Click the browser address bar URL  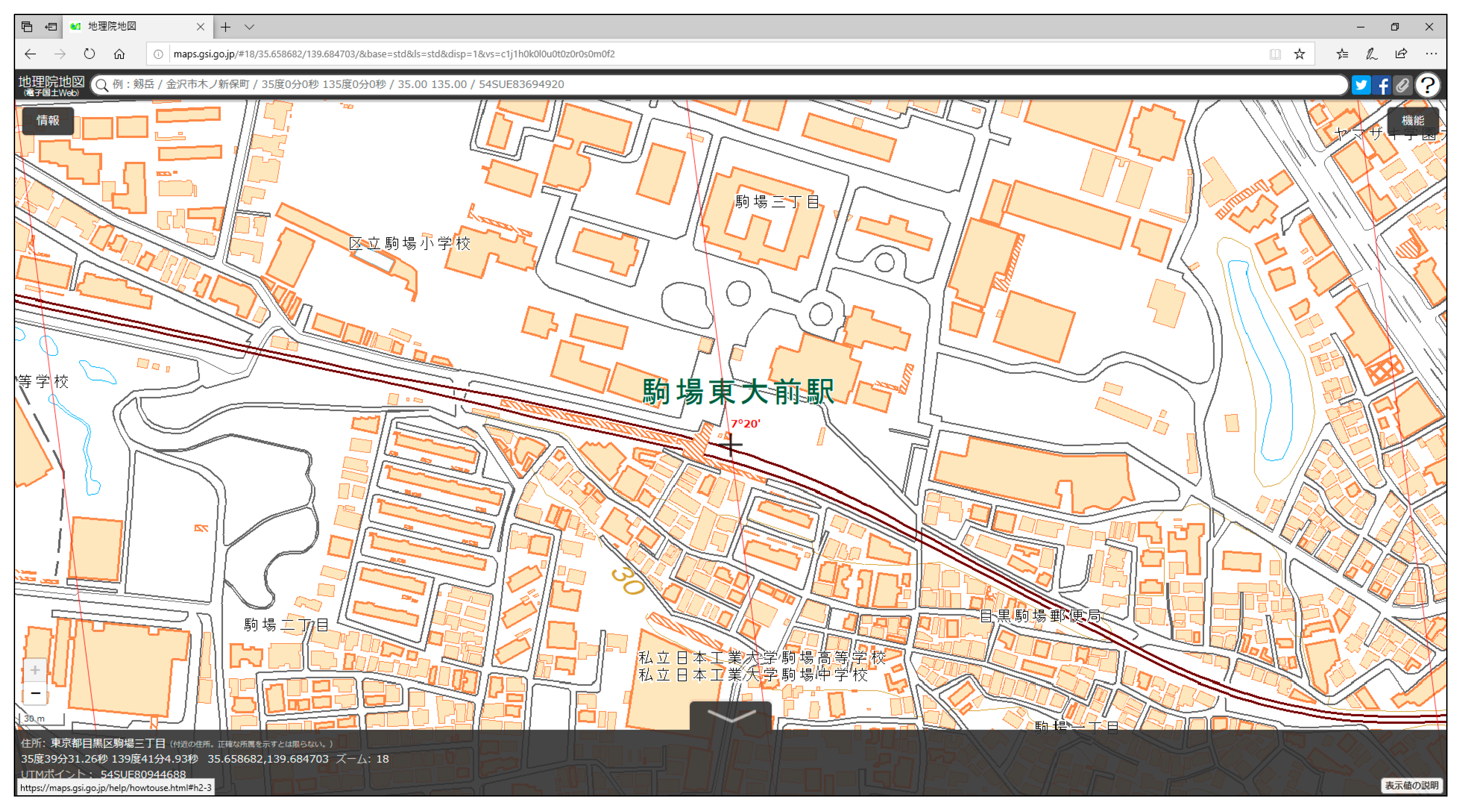click(394, 54)
